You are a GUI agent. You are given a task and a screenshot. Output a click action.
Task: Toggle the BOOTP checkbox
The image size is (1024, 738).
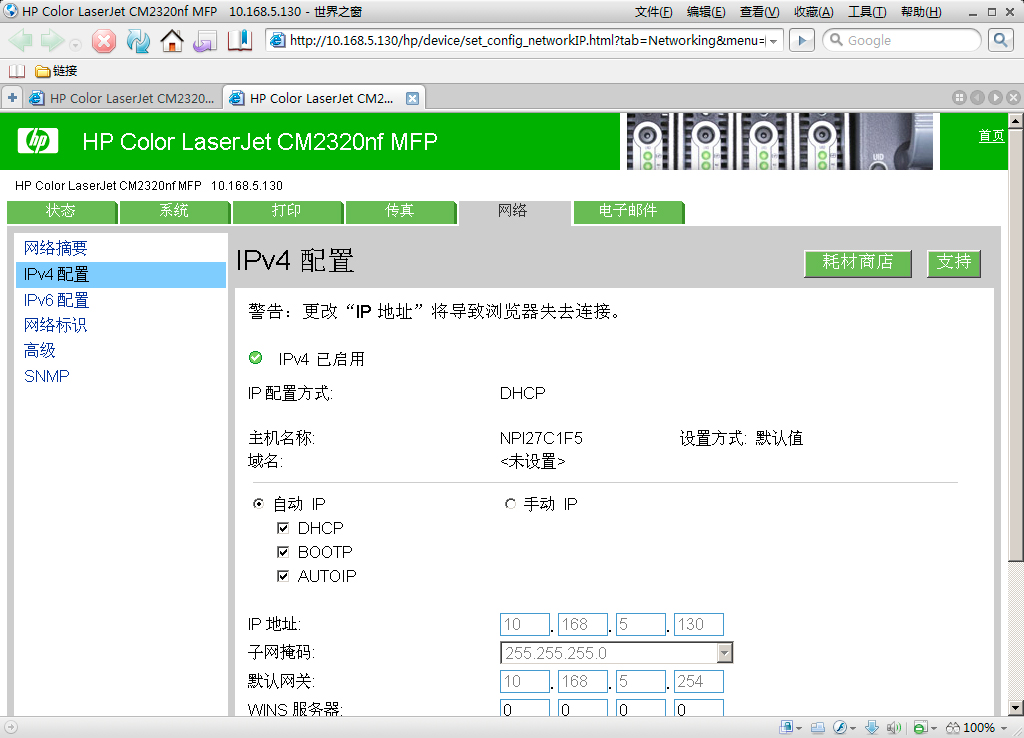(283, 553)
